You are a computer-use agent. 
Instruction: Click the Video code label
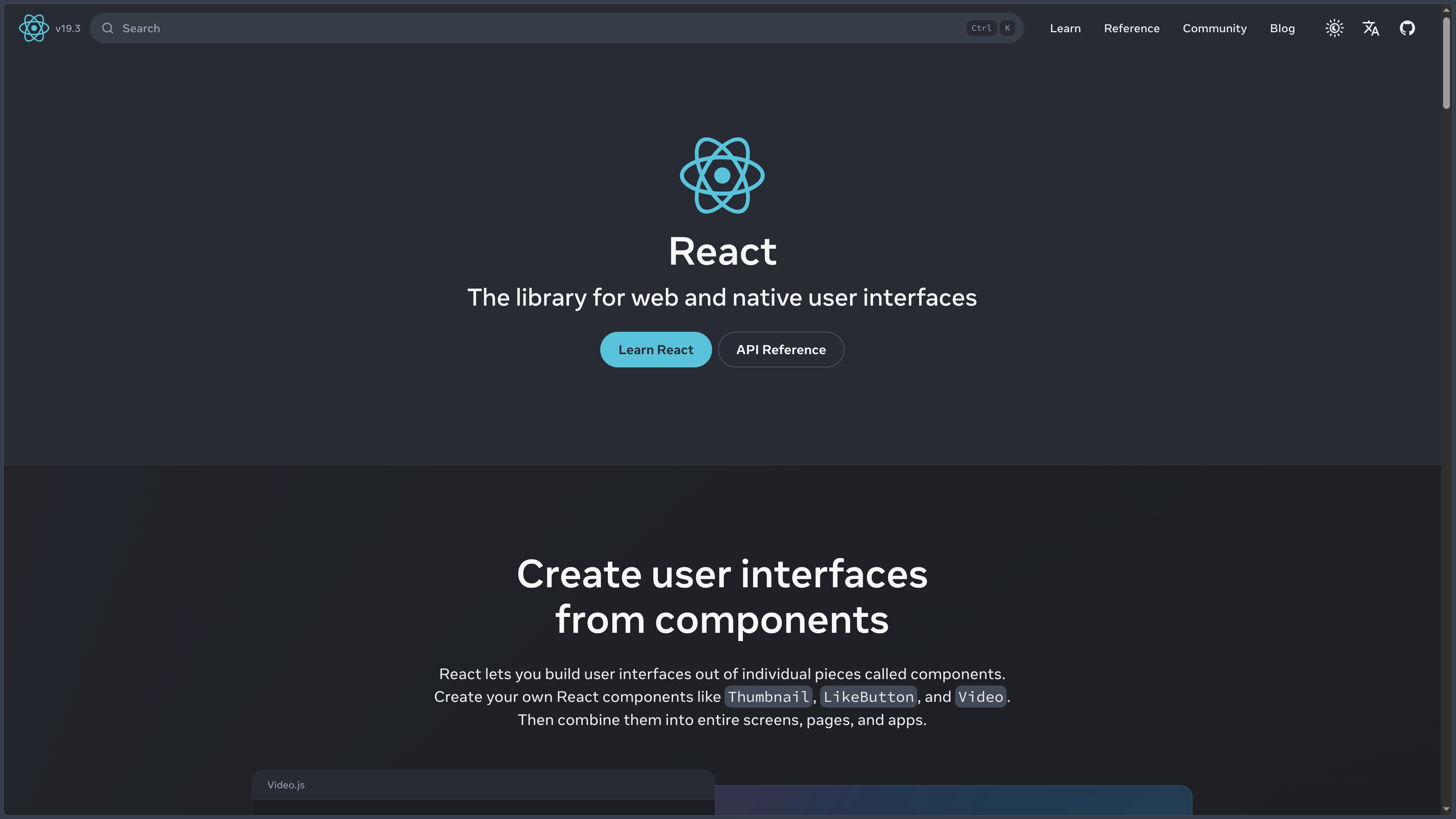tap(981, 697)
